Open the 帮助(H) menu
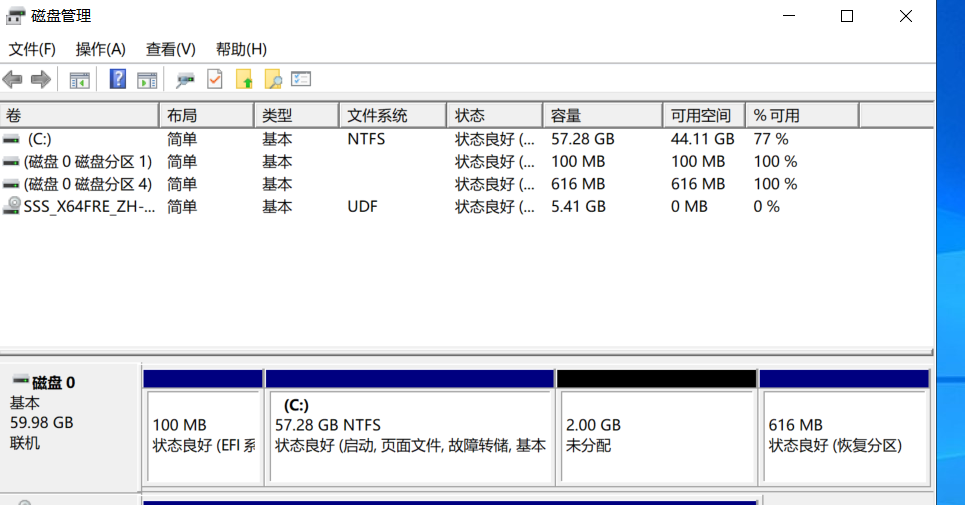Viewport: 965px width, 505px height. click(241, 49)
